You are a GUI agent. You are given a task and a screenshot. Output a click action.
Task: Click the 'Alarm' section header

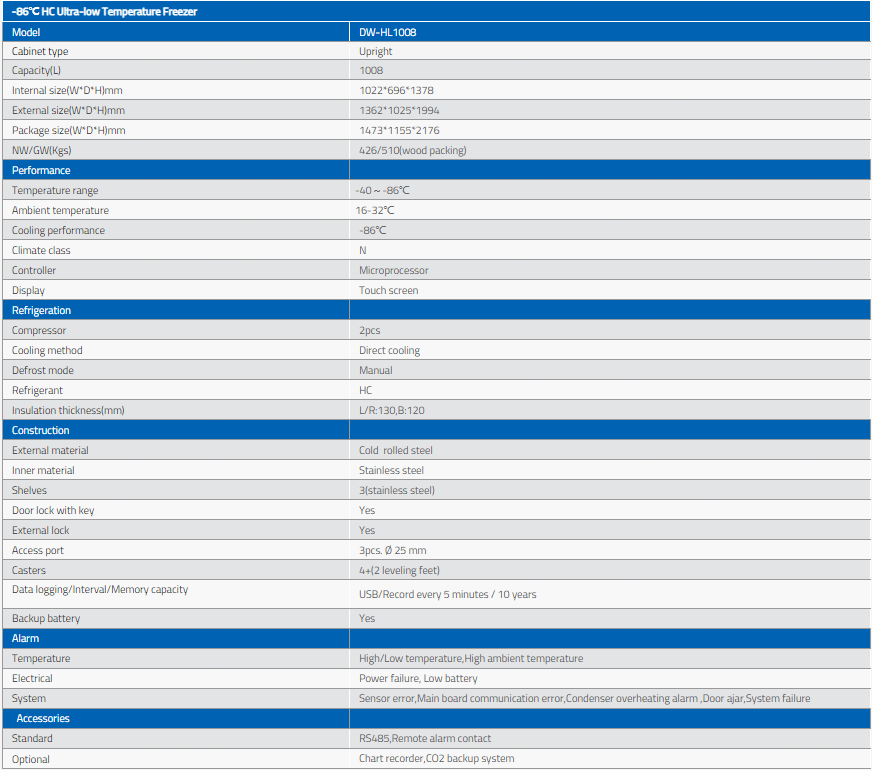click(x=25, y=638)
